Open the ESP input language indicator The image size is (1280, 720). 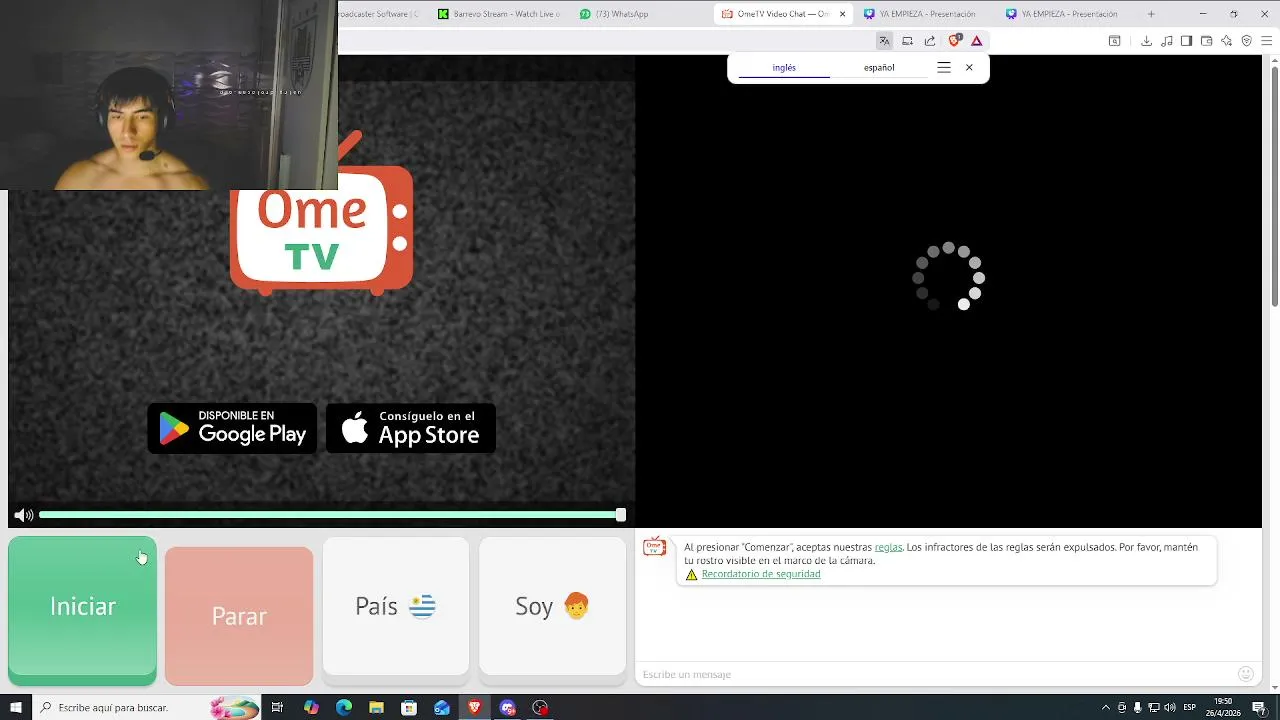[1190, 707]
